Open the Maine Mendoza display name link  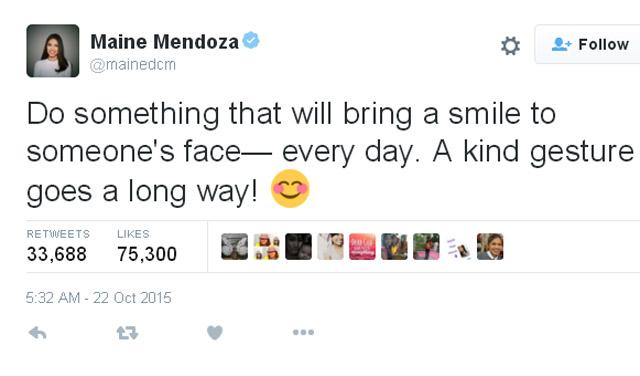tap(164, 42)
